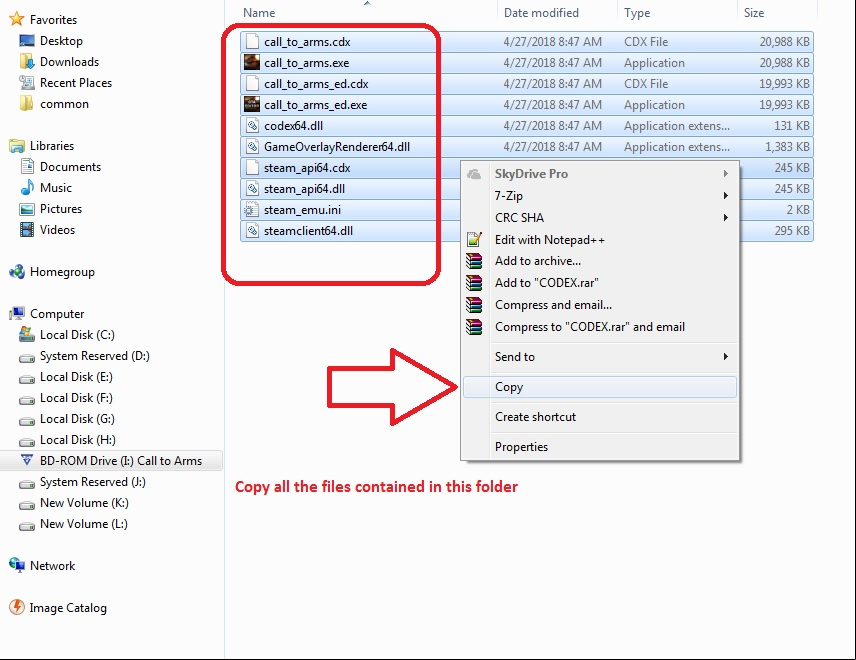
Task: Click the GameOverlayRenderer64.dll file icon
Action: tap(252, 146)
